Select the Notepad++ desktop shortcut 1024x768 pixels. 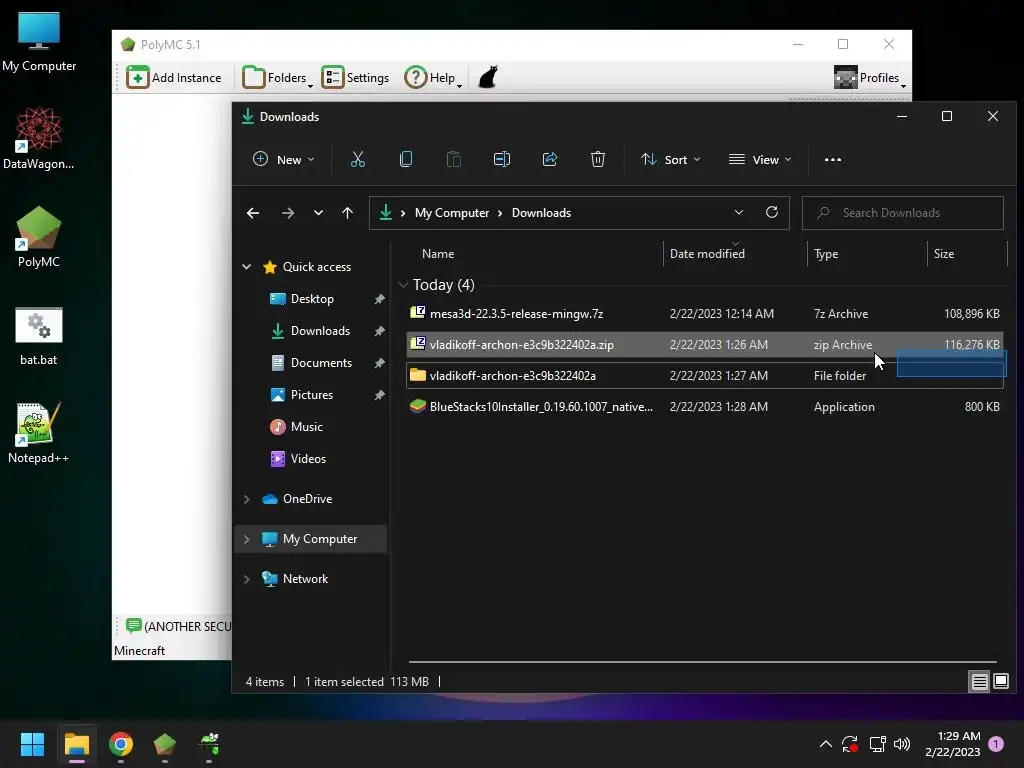pyautogui.click(x=39, y=433)
